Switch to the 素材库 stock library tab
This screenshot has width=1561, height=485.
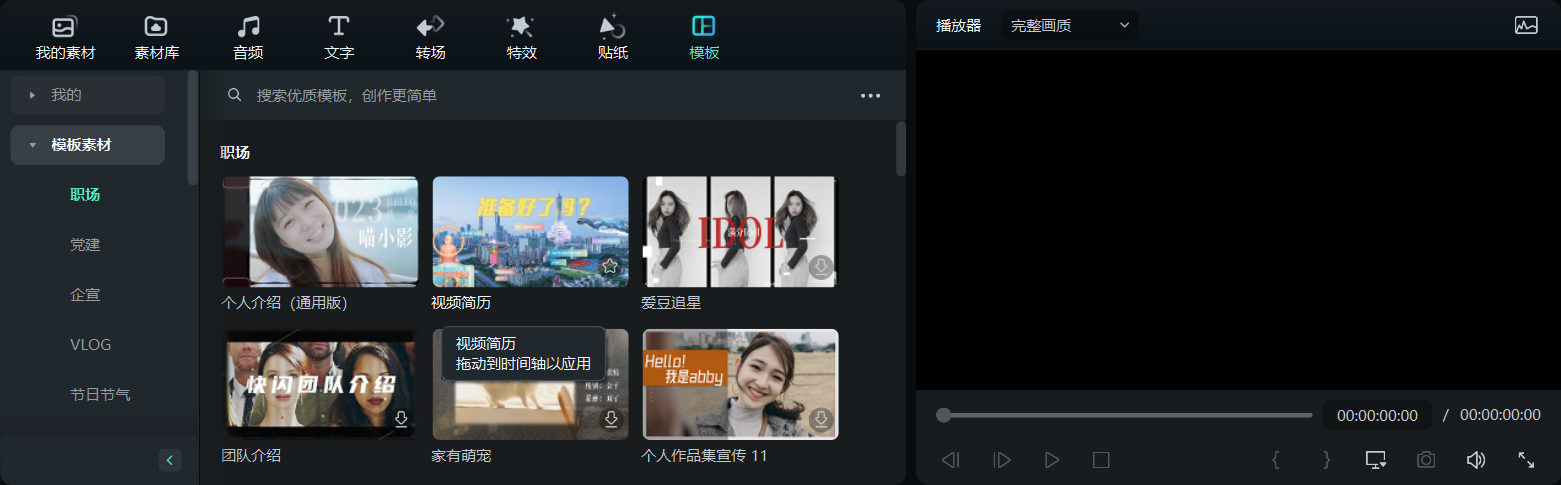point(156,37)
